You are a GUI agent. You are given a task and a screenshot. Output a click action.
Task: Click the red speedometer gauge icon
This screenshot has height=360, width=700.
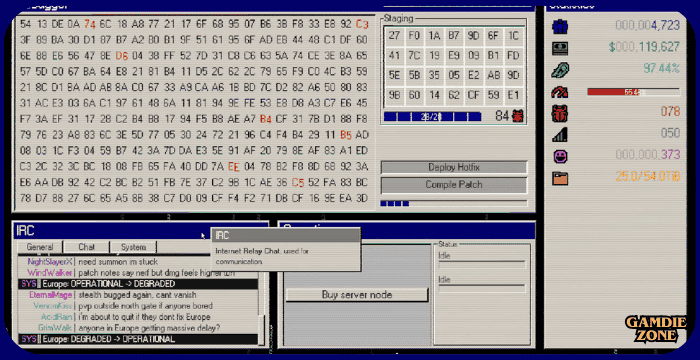tap(559, 92)
